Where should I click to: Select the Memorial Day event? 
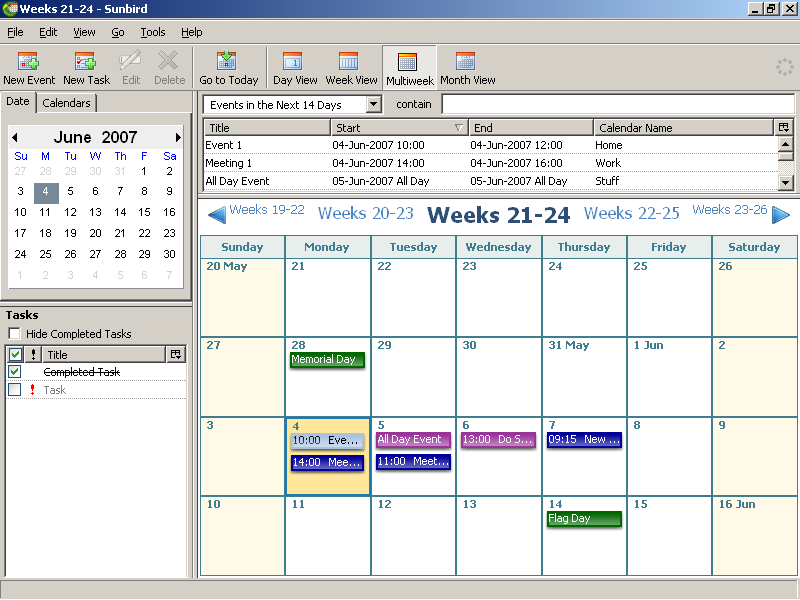pos(327,360)
